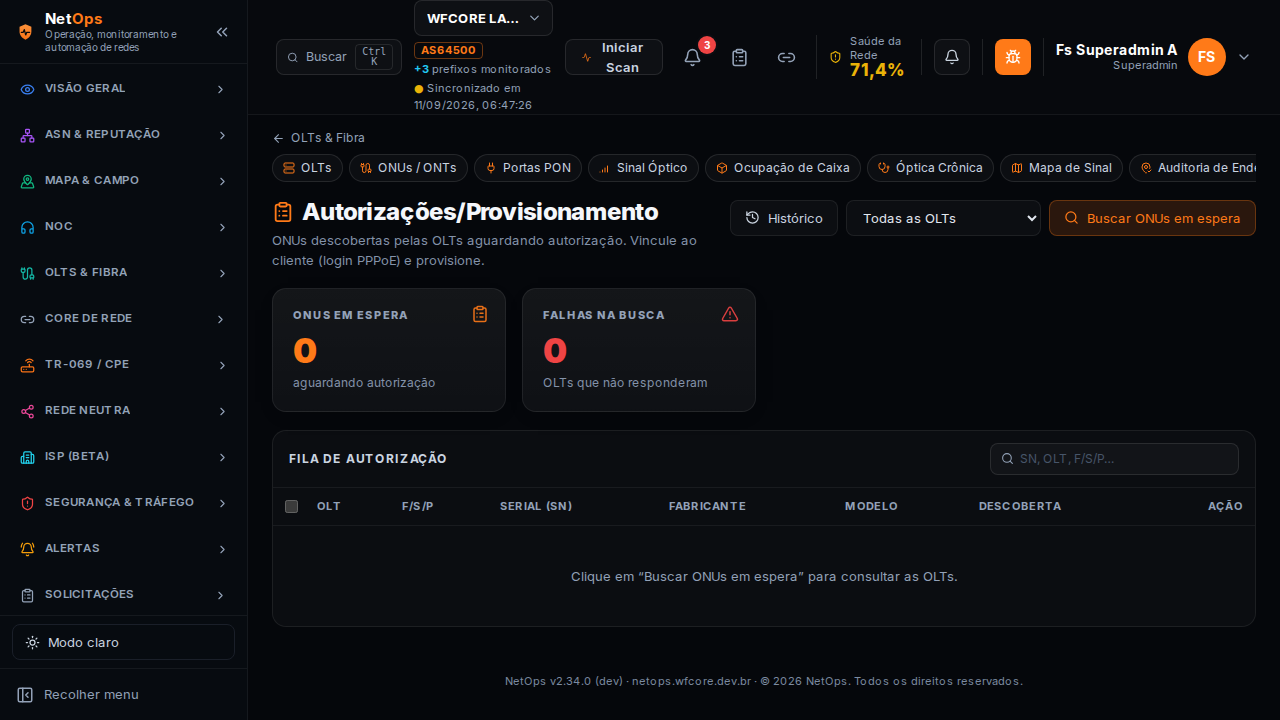Screen dimensions: 1280x720
Task: Collapse sidebar using double-chevron icon
Action: (222, 32)
